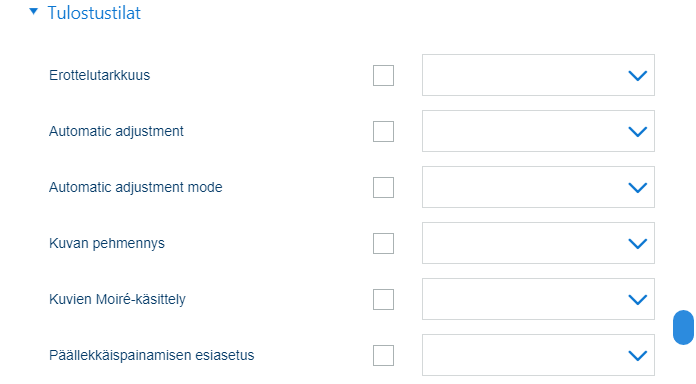Expand the Automatic adjustment dropdown chevron
This screenshot has width=696, height=384.
pyautogui.click(x=638, y=131)
